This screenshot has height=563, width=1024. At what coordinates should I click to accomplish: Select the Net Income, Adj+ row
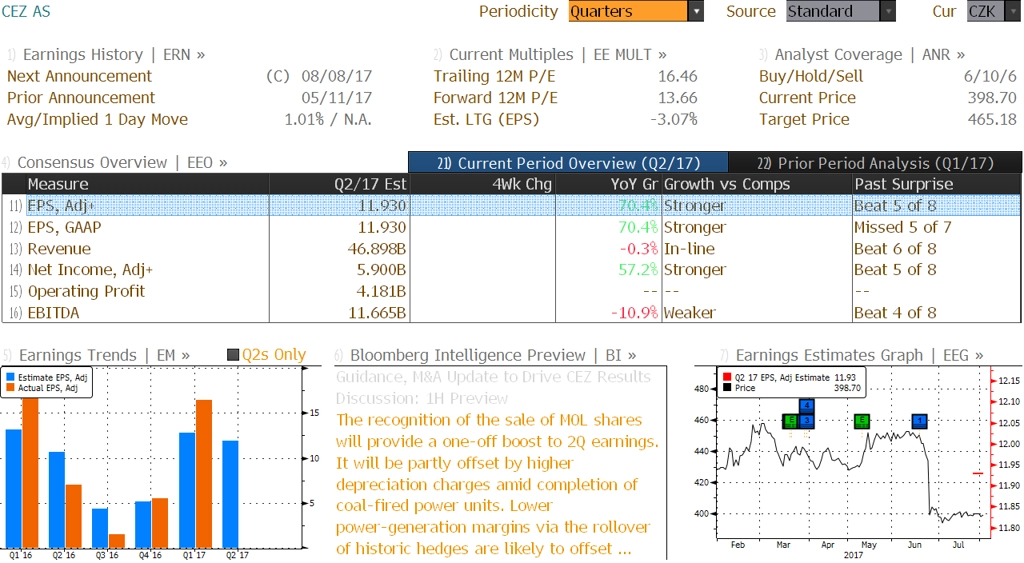511,270
